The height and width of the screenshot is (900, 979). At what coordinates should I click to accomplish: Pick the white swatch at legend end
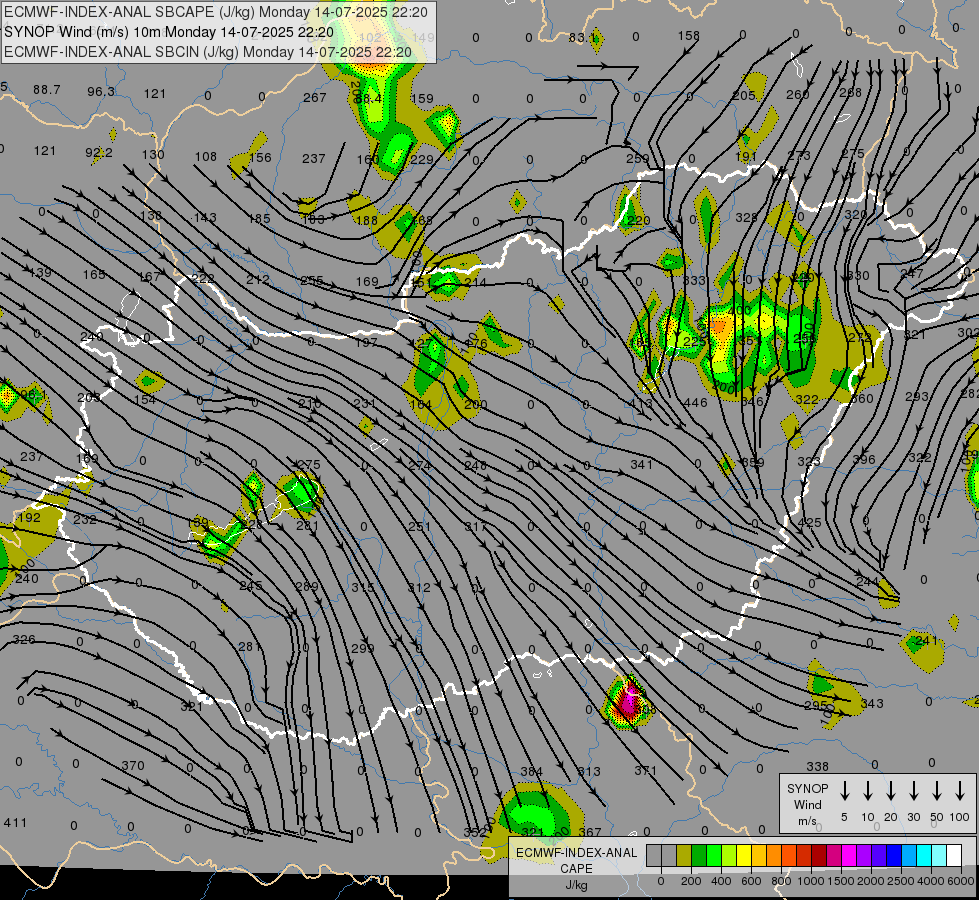tap(953, 855)
